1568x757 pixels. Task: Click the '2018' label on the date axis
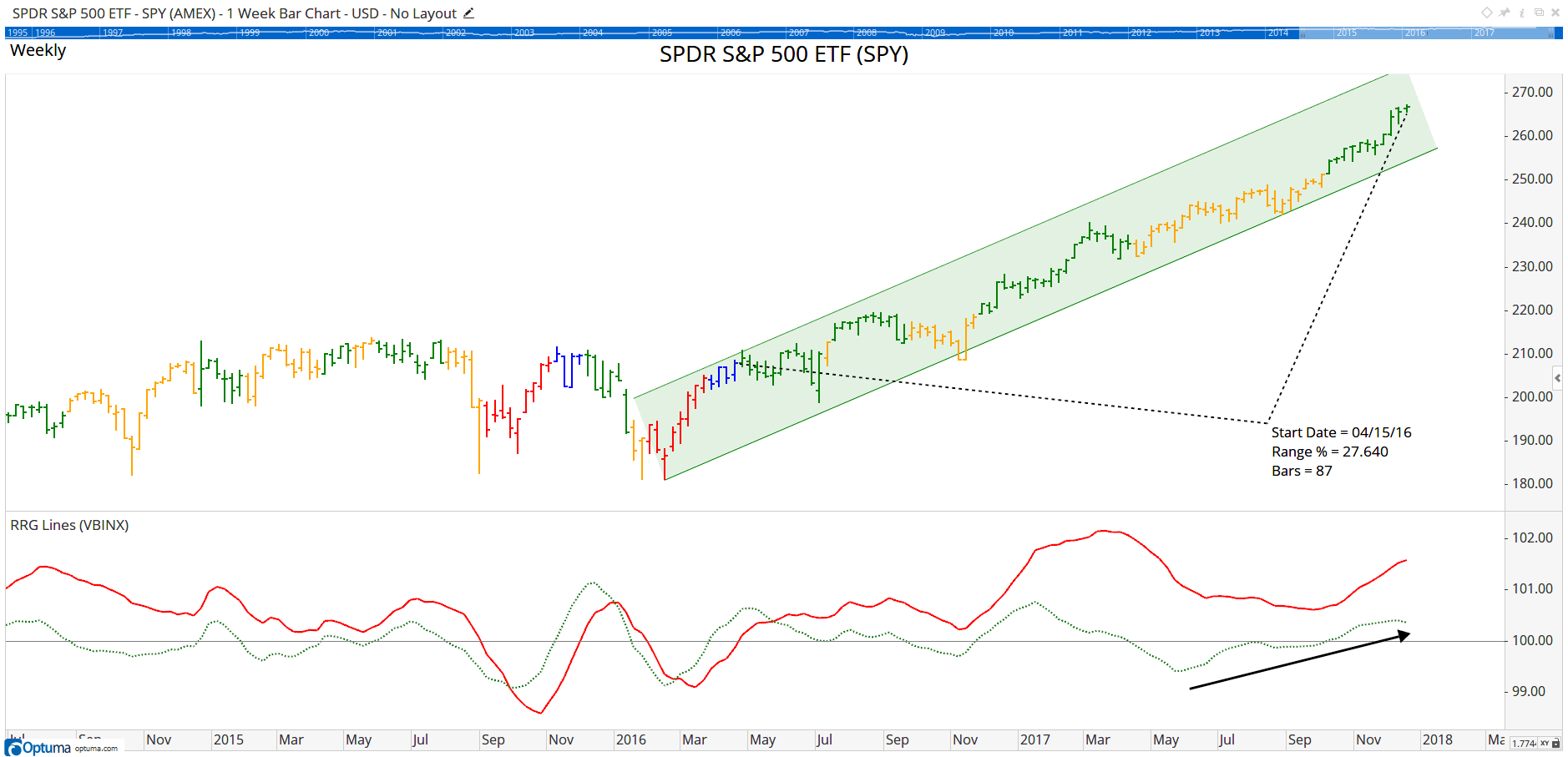(x=1437, y=739)
